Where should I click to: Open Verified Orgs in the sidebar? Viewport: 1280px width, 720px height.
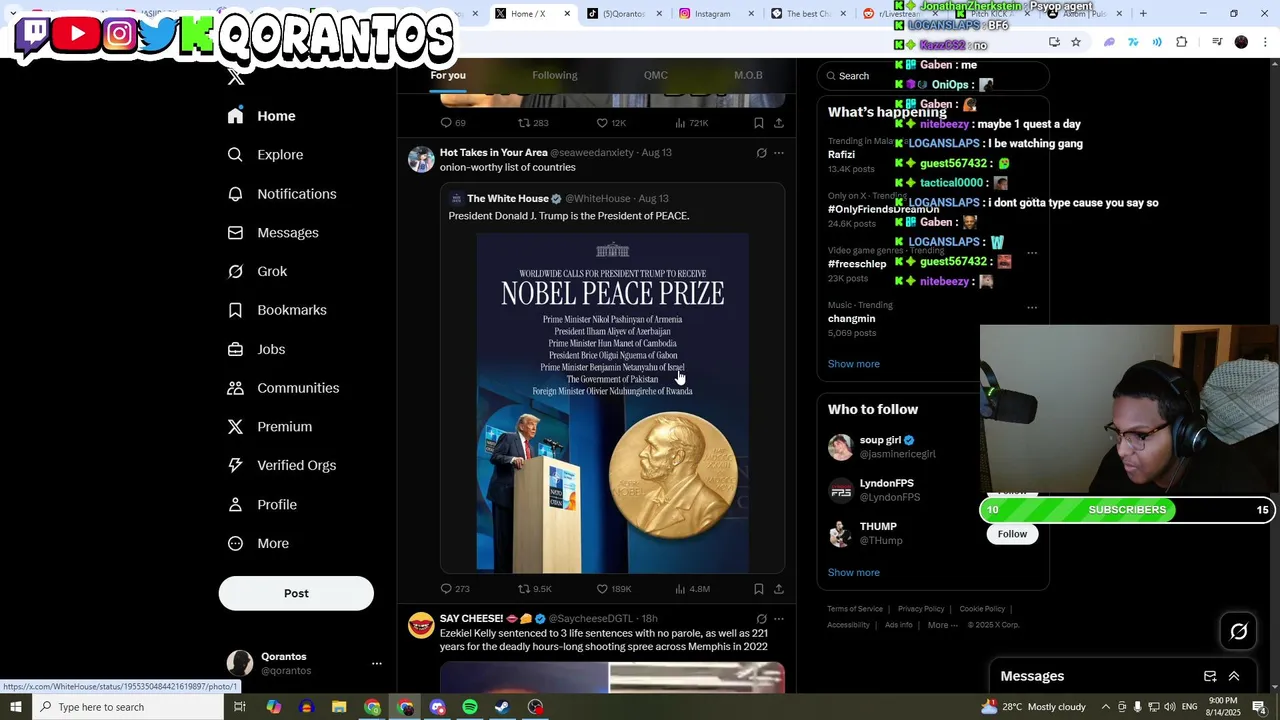tap(281, 466)
